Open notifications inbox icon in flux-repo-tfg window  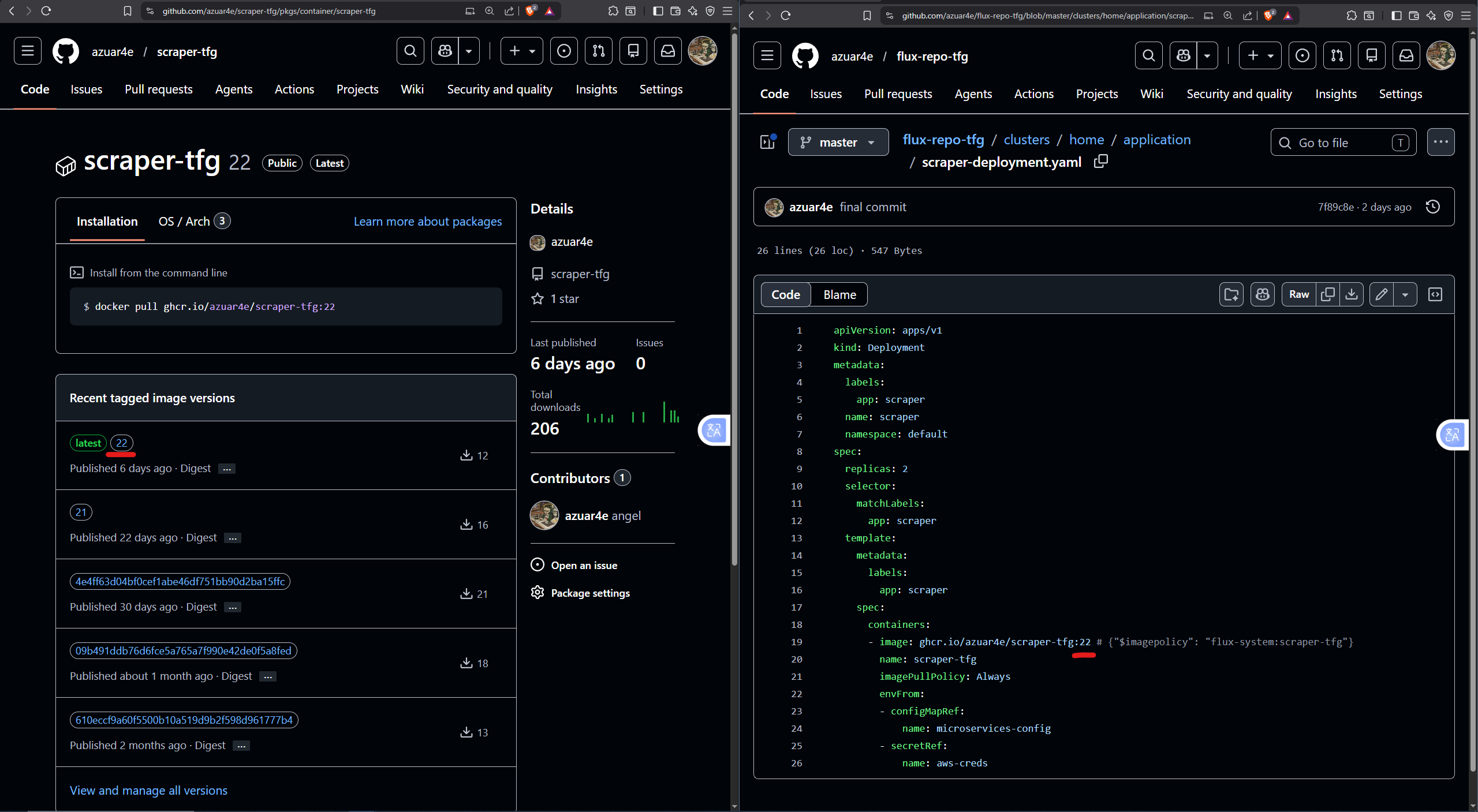(x=1406, y=56)
